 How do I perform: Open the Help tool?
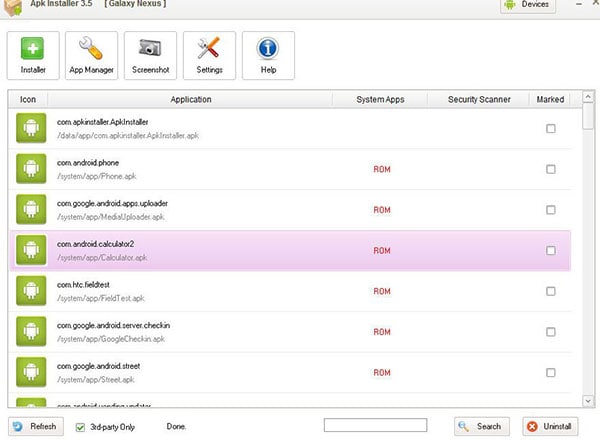[x=268, y=55]
